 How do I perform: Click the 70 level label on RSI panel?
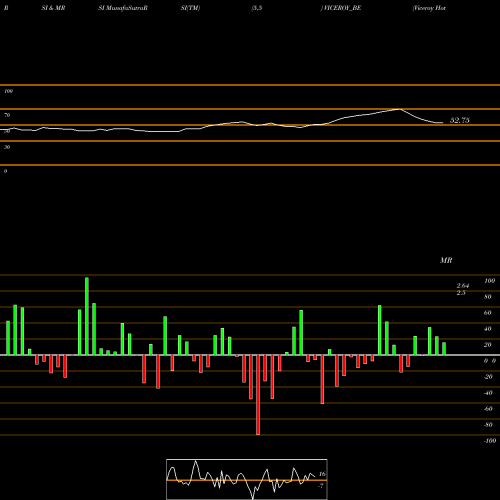(x=7, y=115)
